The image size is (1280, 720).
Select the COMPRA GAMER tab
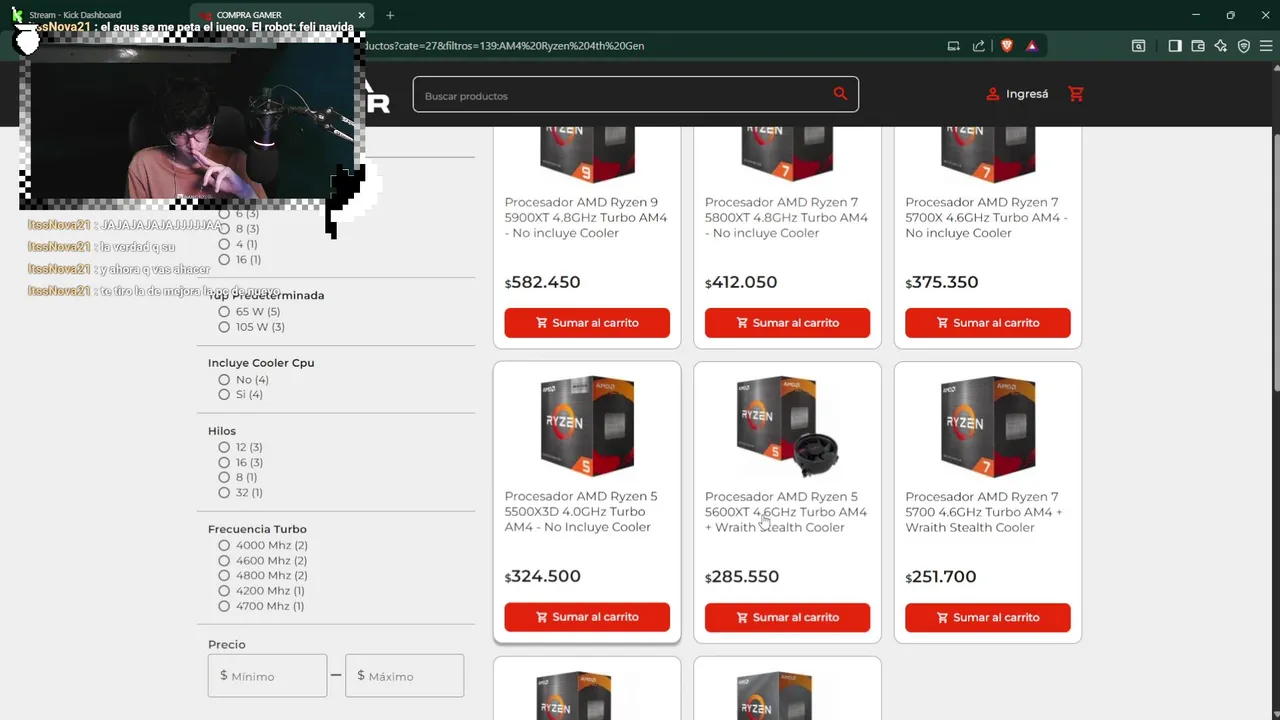click(x=283, y=15)
